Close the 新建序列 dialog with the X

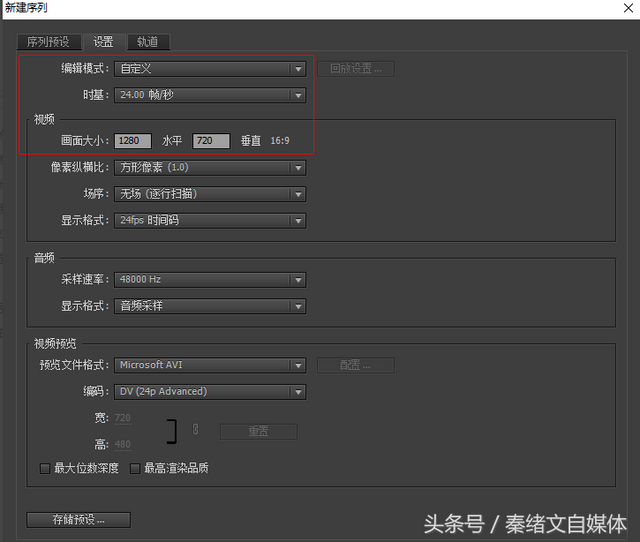[628, 8]
